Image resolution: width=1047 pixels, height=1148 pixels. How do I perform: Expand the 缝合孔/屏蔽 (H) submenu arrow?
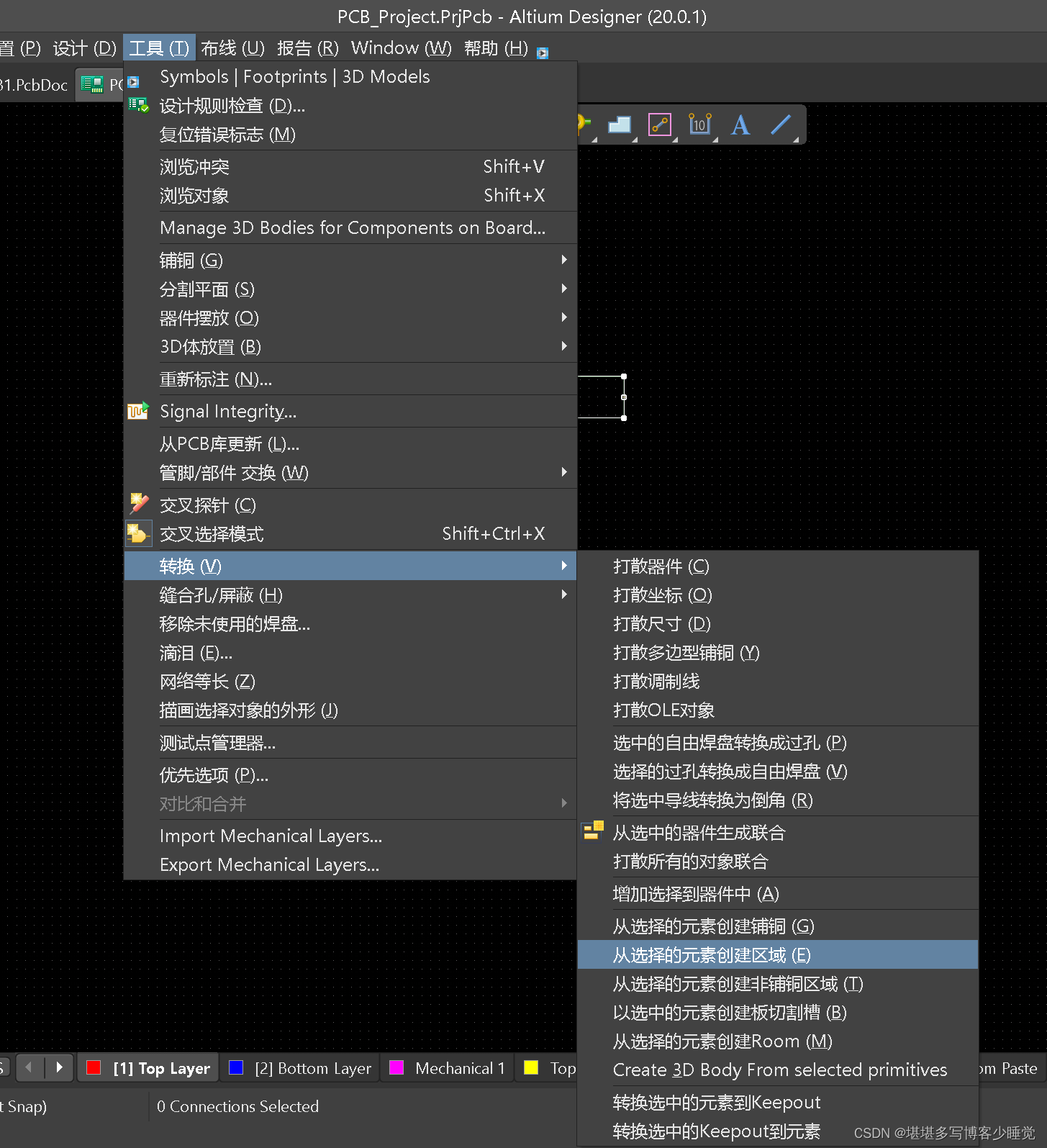[x=565, y=595]
